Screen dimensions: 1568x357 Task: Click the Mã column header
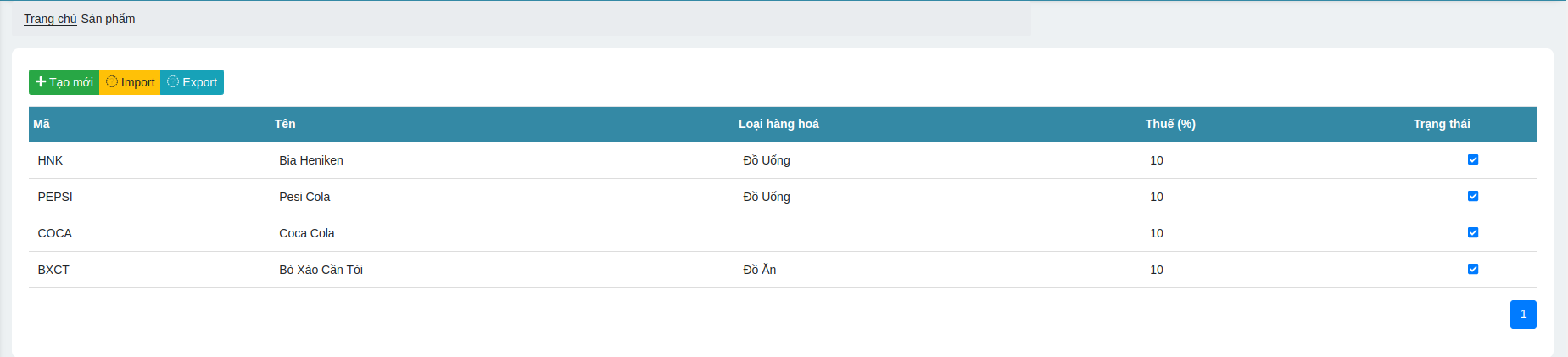(42, 124)
